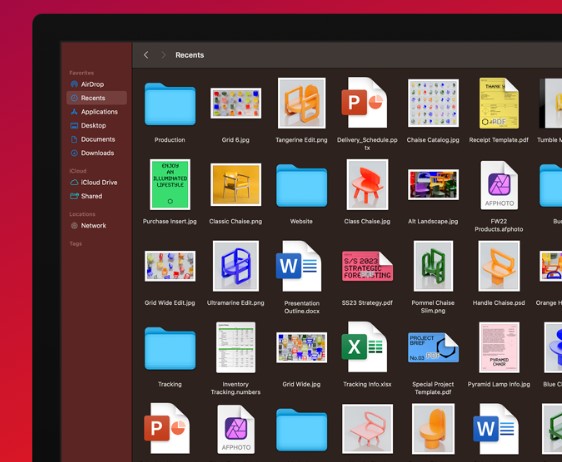The height and width of the screenshot is (462, 562).
Task: Select the Chaise Catalog.jpg thumbnail
Action: click(x=433, y=103)
